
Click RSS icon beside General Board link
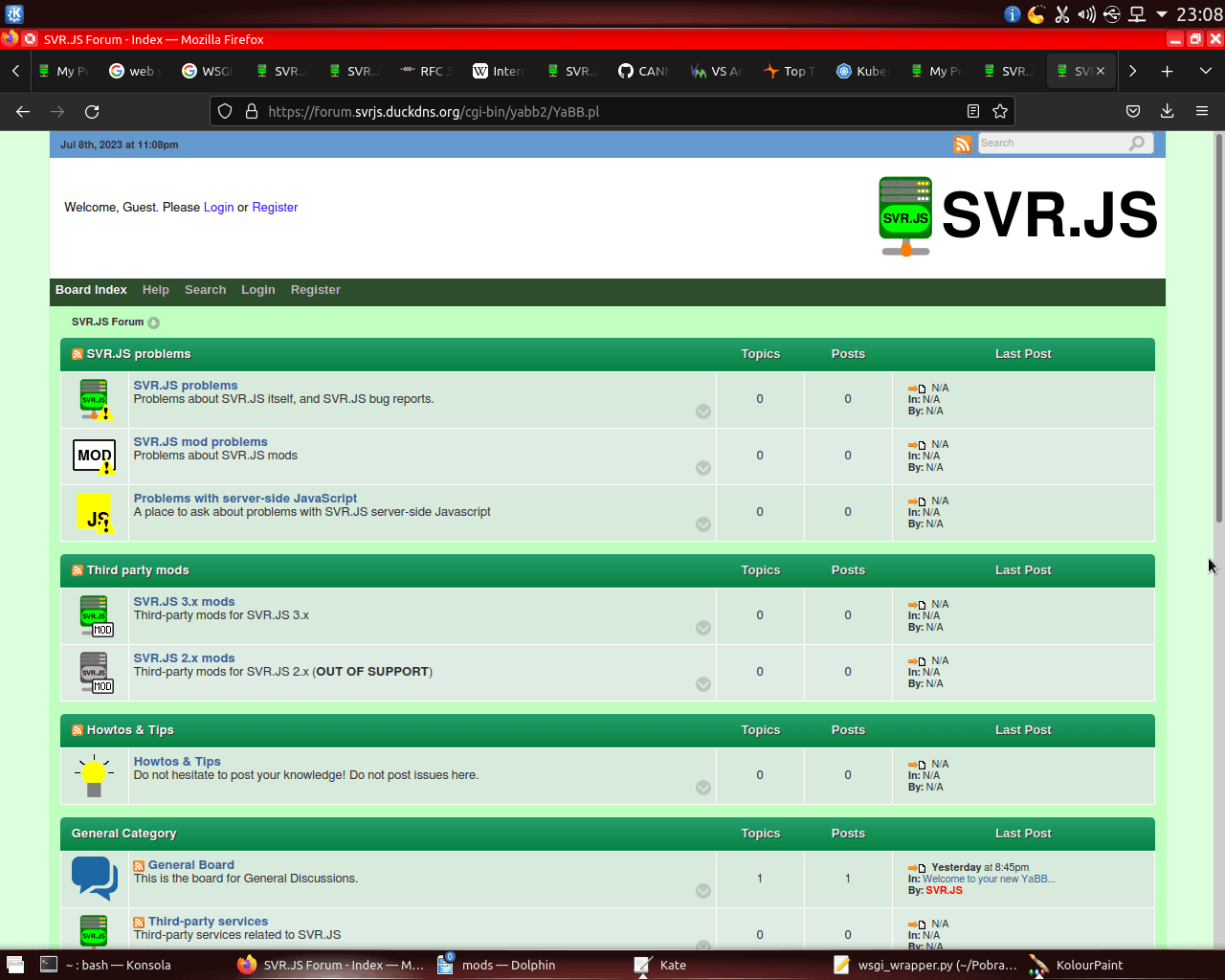click(x=139, y=866)
